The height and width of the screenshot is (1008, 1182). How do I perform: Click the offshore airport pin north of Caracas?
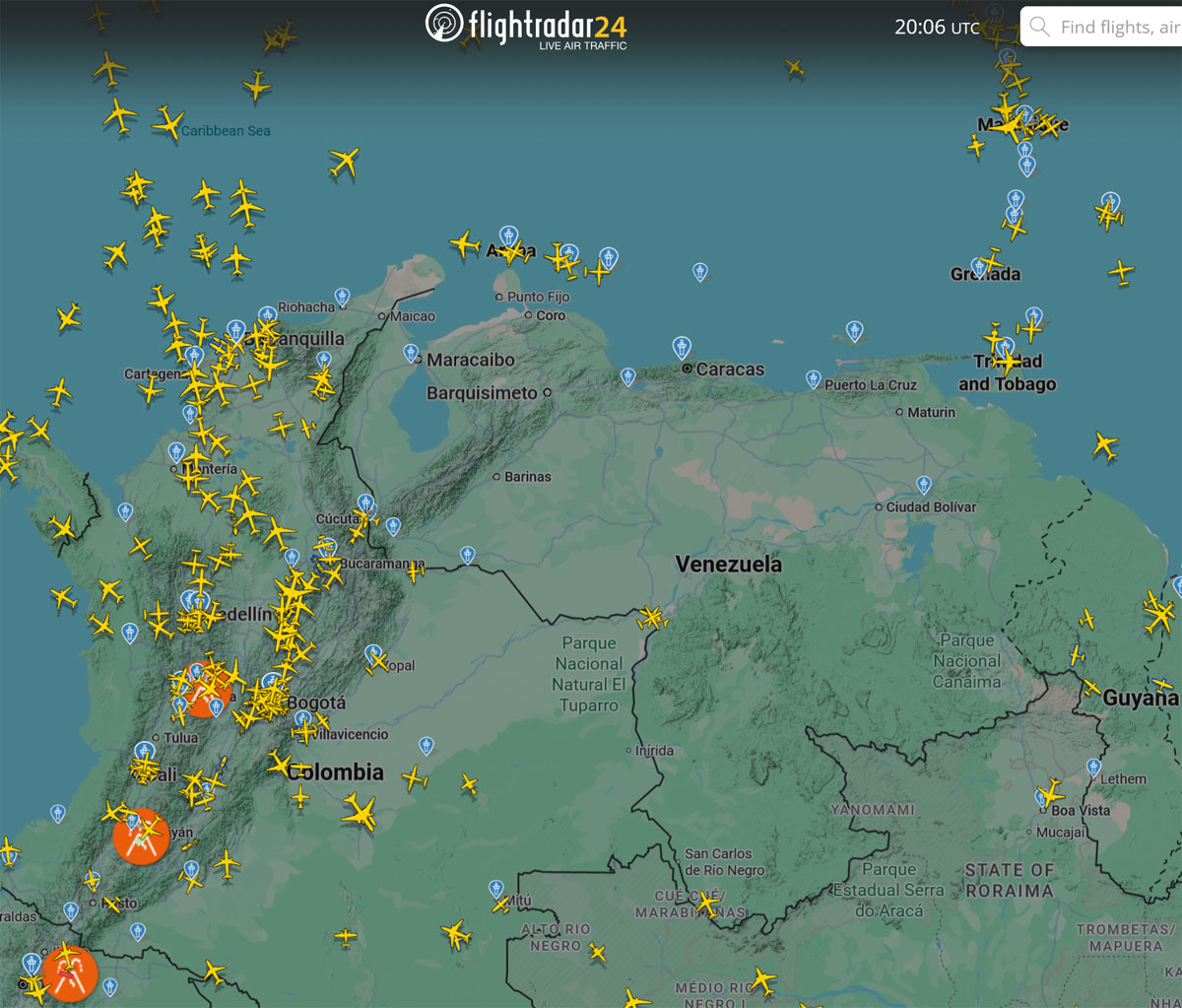699,271
